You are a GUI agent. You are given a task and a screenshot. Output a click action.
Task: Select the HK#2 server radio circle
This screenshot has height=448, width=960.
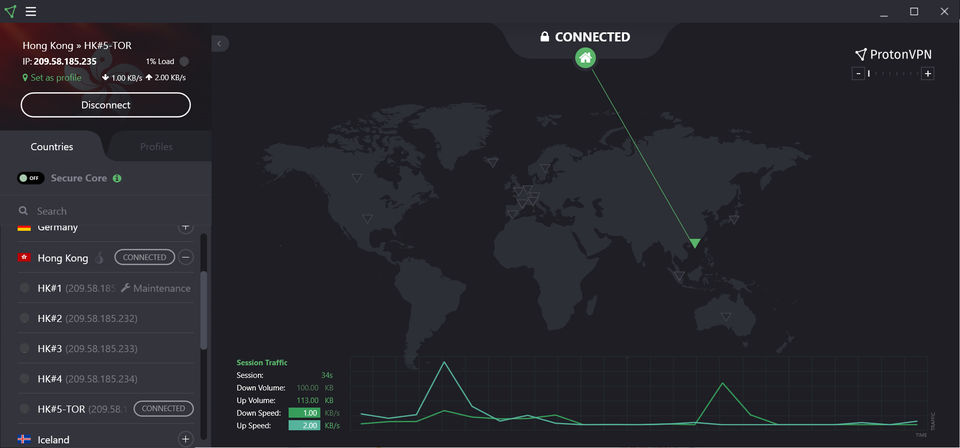pyautogui.click(x=25, y=318)
